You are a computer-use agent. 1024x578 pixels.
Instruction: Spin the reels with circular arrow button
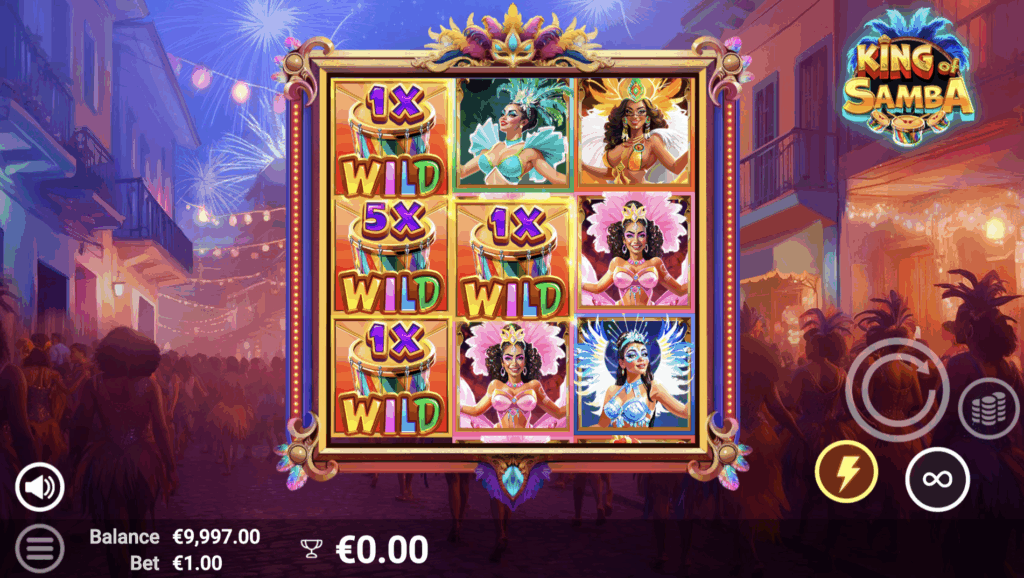[x=897, y=390]
